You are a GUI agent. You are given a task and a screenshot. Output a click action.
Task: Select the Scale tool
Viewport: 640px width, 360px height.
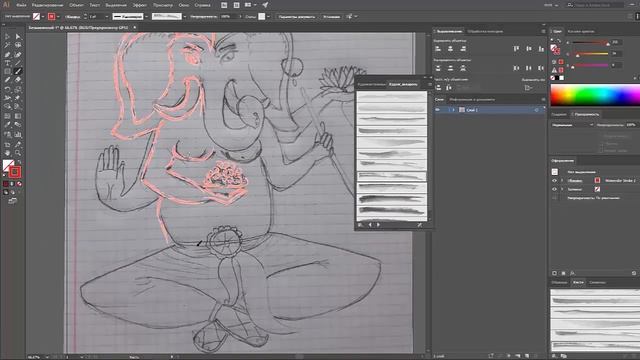(x=18, y=89)
